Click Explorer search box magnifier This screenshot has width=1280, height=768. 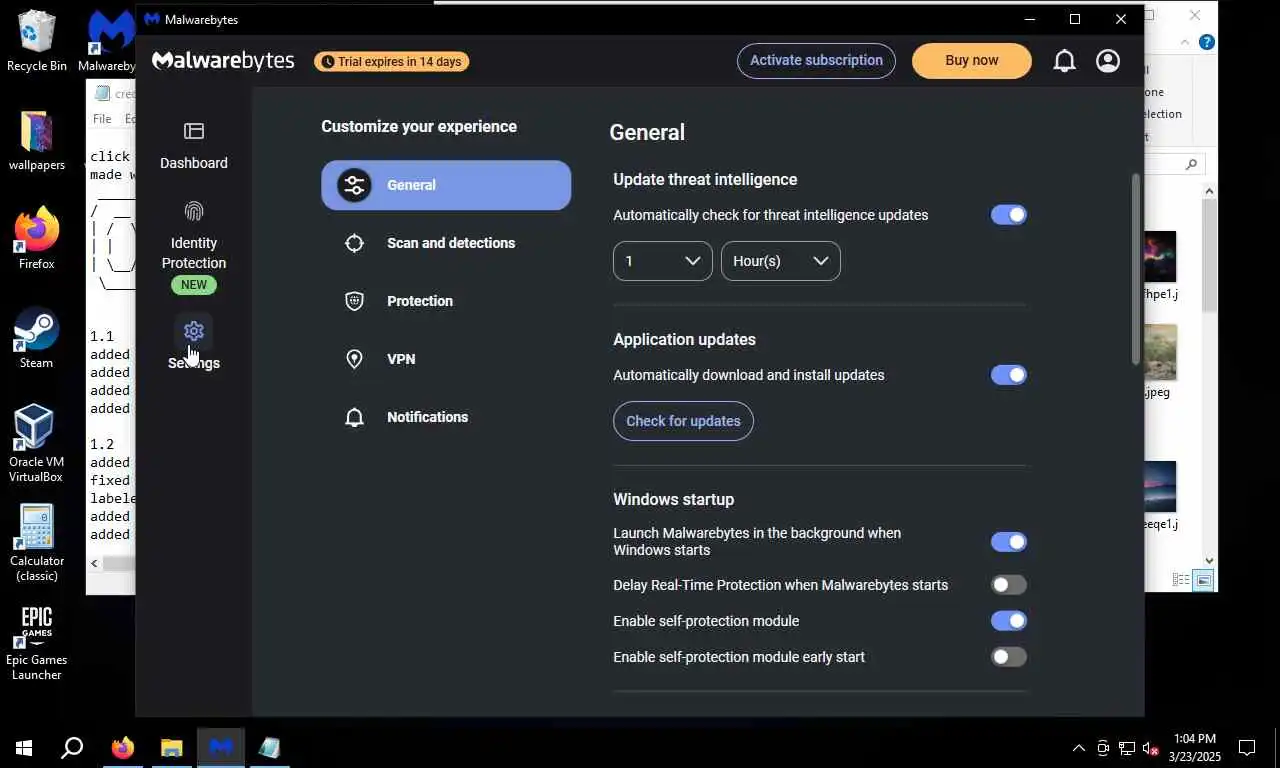[1191, 165]
